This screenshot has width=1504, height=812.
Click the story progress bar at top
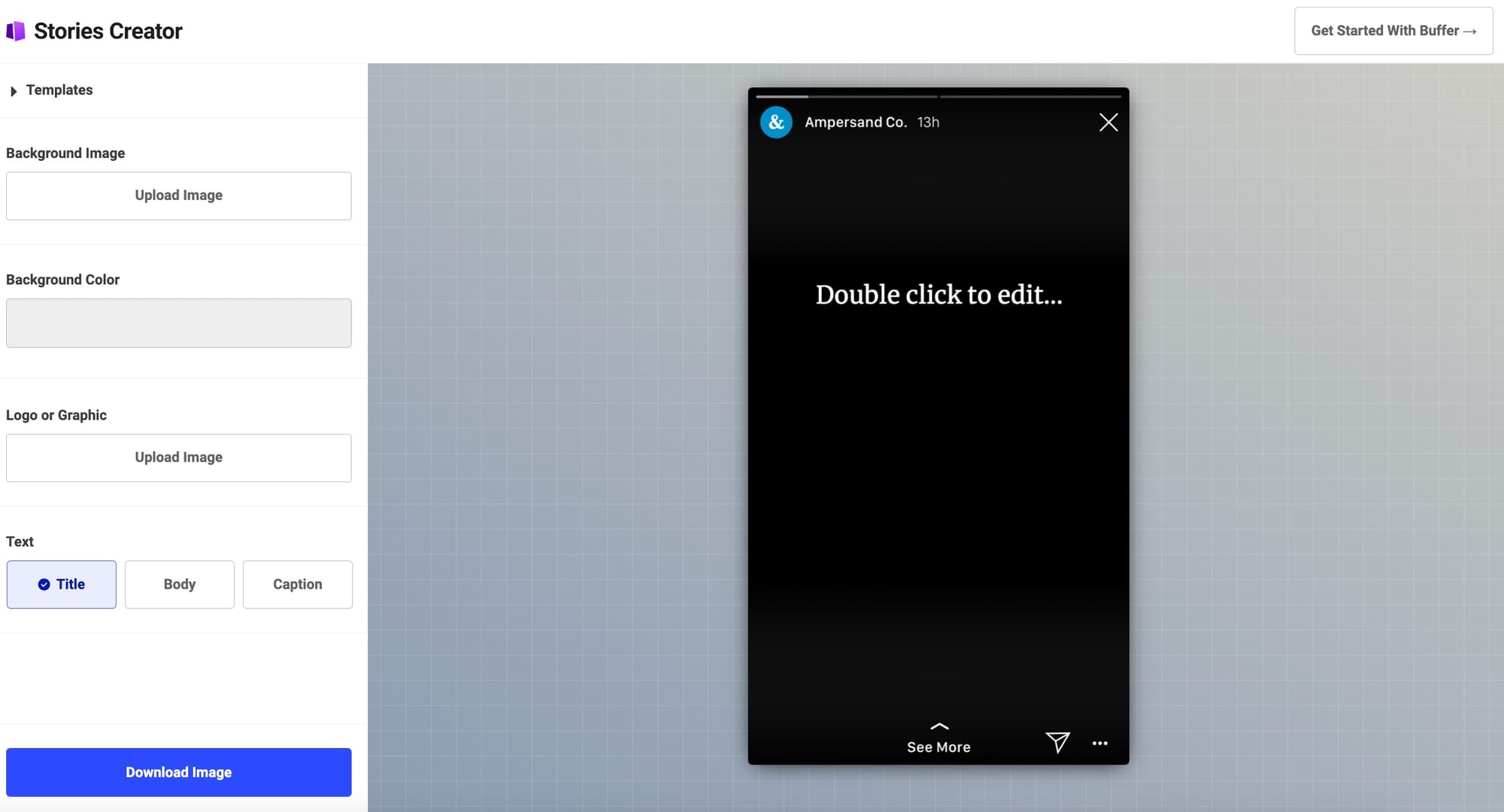(x=938, y=96)
